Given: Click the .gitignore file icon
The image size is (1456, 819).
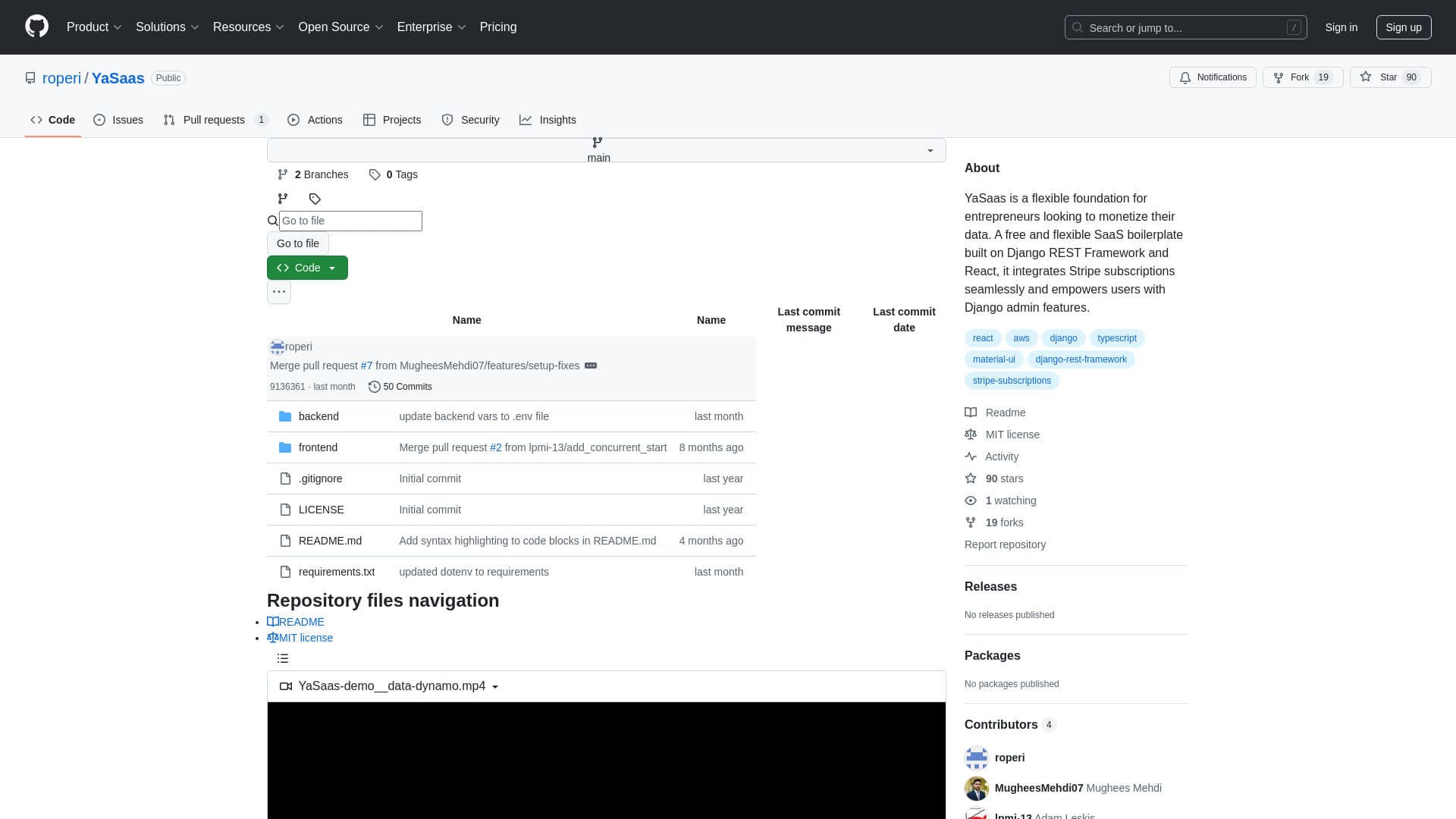Looking at the screenshot, I should point(285,479).
